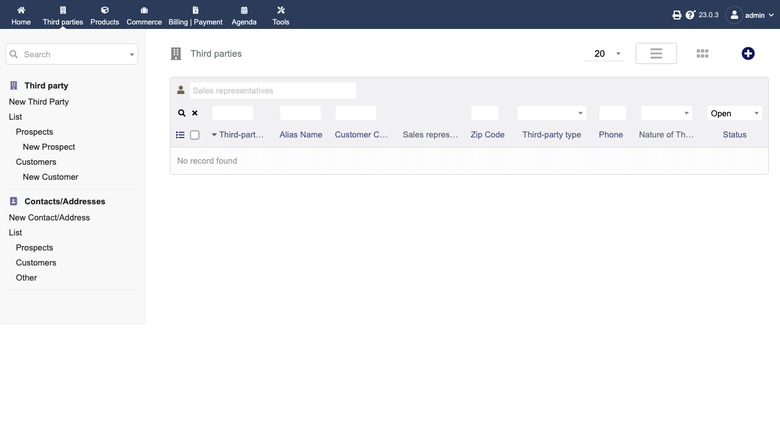Sort by Third-party type column
This screenshot has height=439, width=780.
[552, 135]
